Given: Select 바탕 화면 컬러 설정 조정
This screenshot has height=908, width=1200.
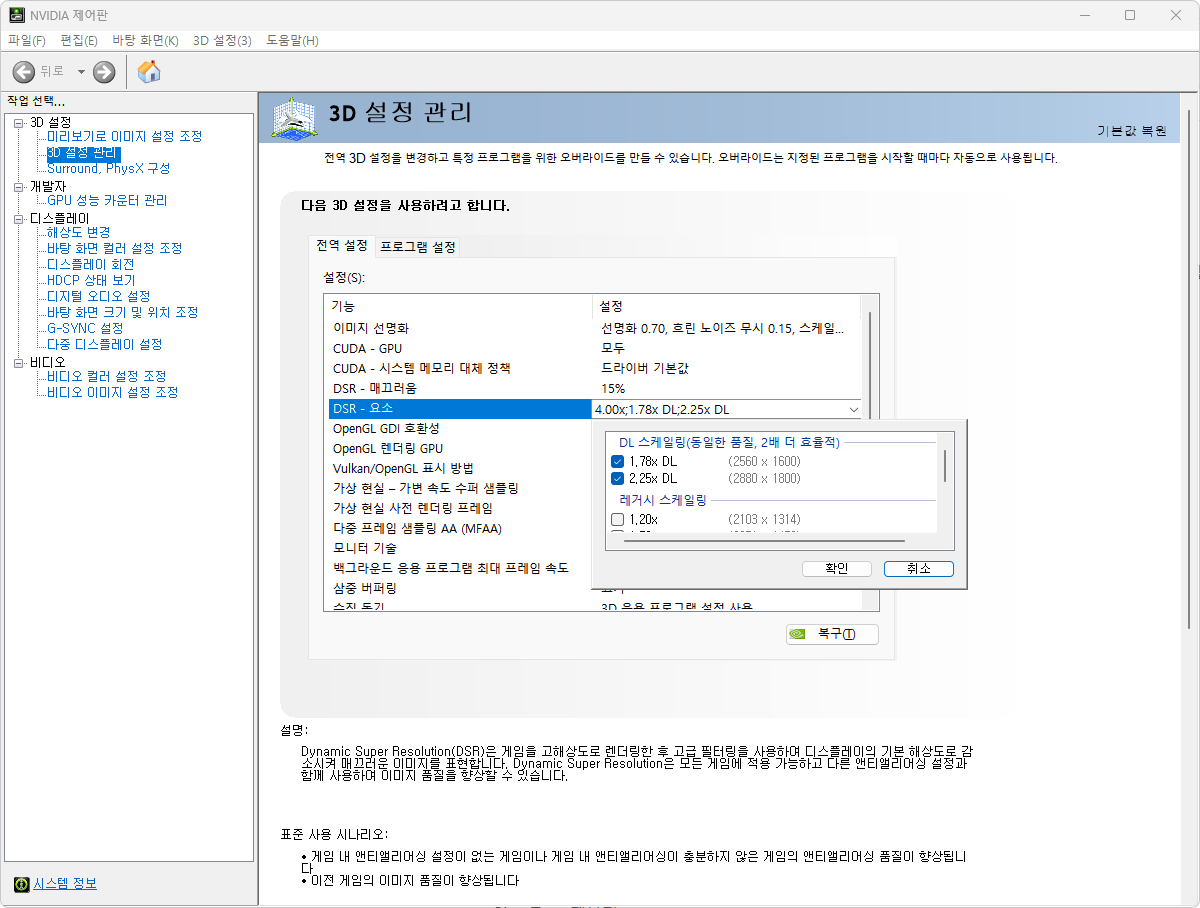Looking at the screenshot, I should pos(114,248).
